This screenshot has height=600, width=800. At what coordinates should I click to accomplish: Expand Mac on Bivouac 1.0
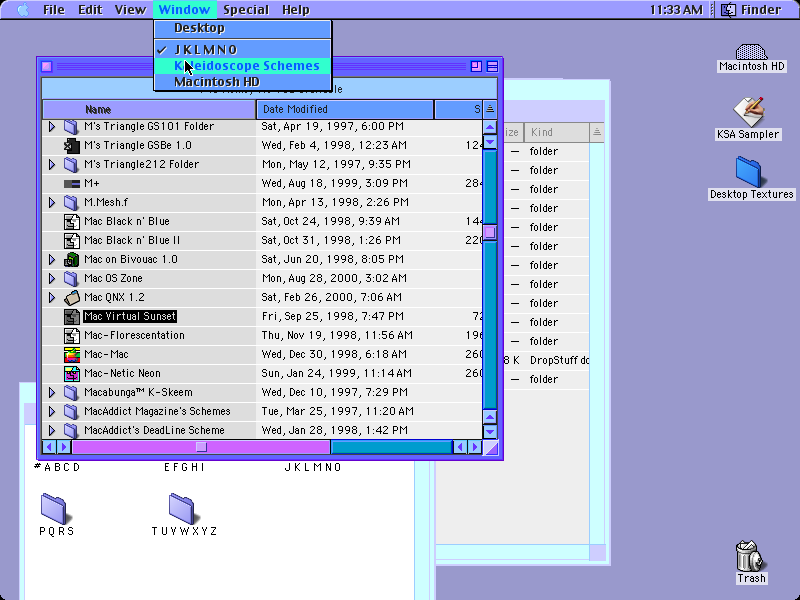coord(52,259)
